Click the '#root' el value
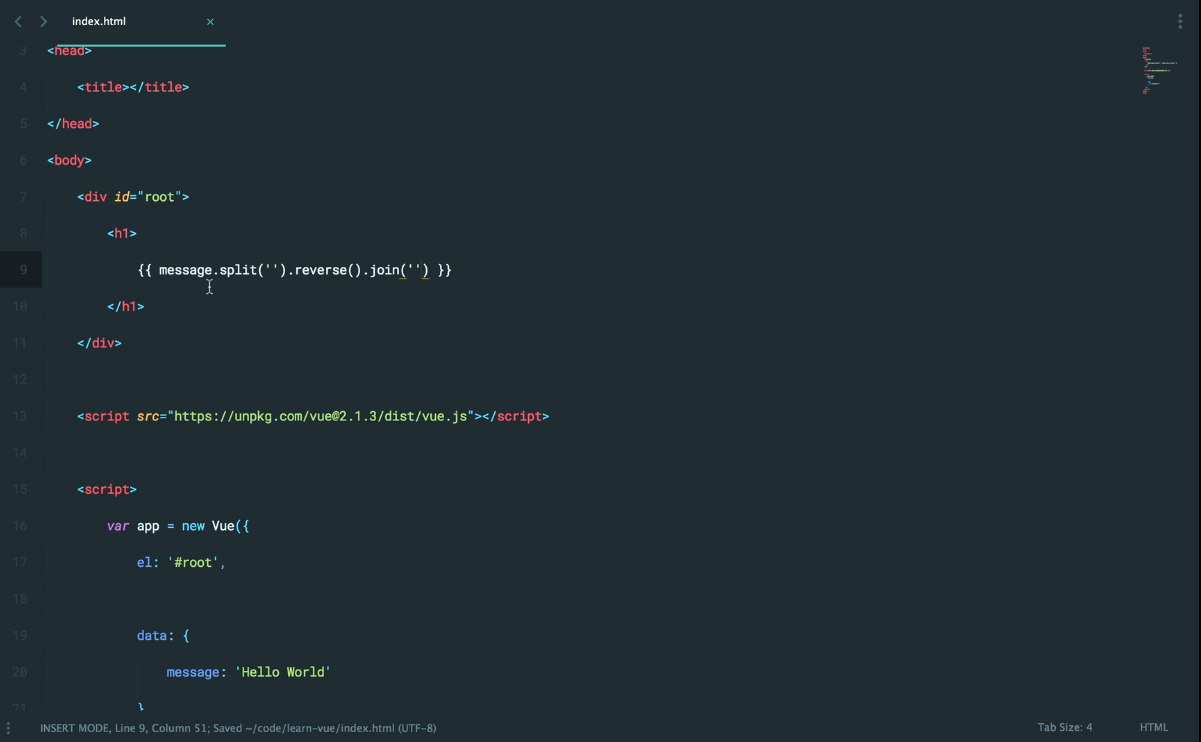 click(193, 563)
